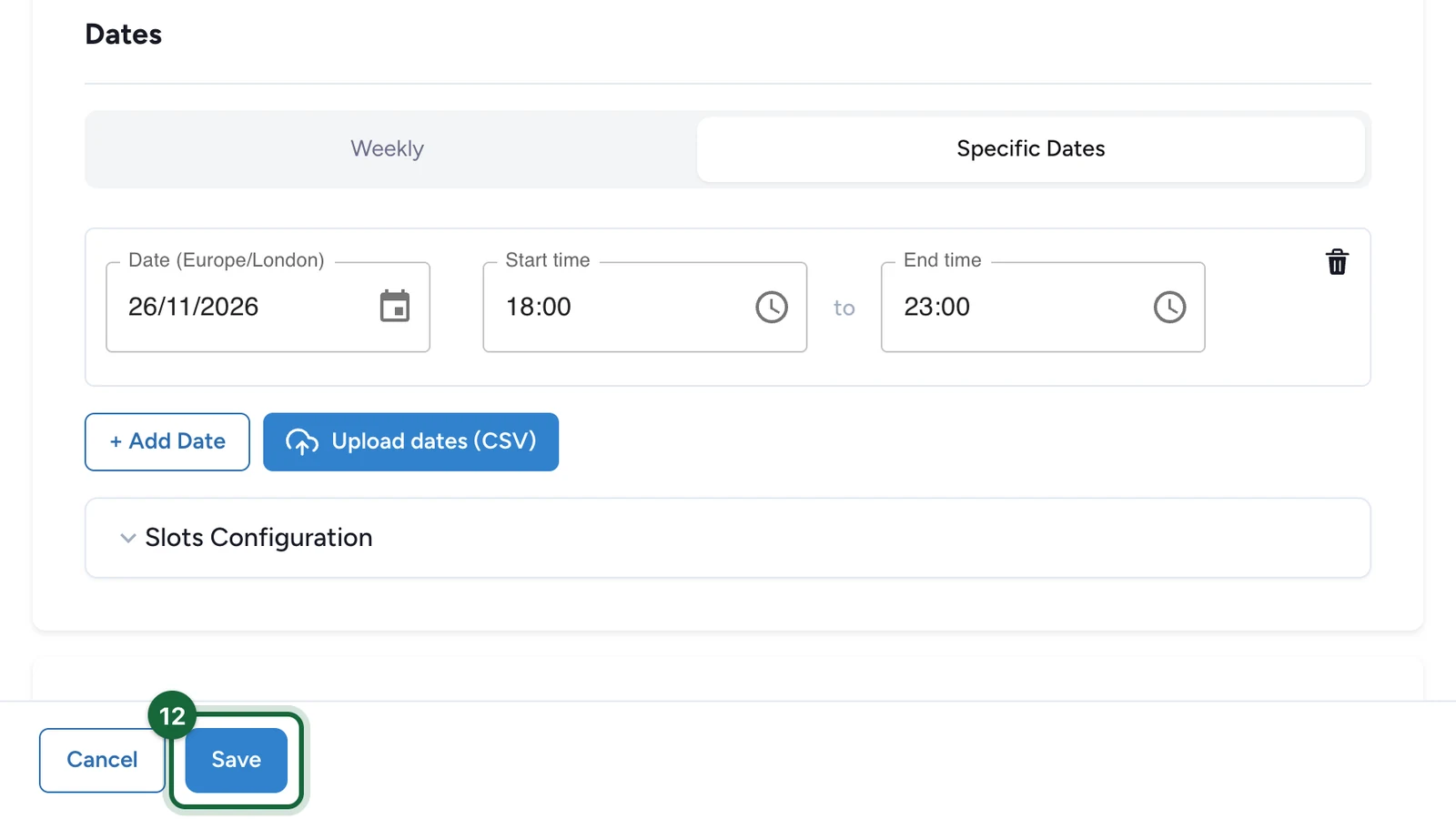Open the End time clock picker
The image size is (1456, 819).
pyautogui.click(x=1169, y=307)
